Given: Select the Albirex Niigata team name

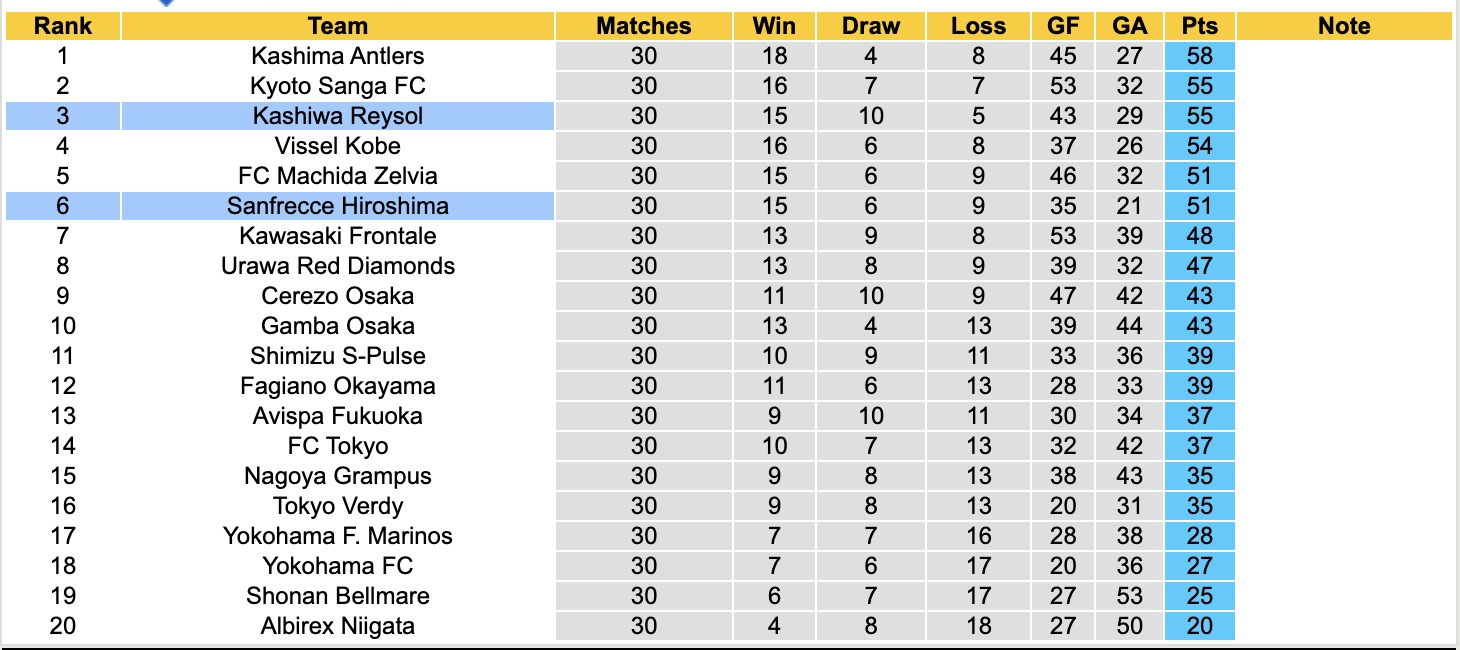Looking at the screenshot, I should tap(338, 626).
